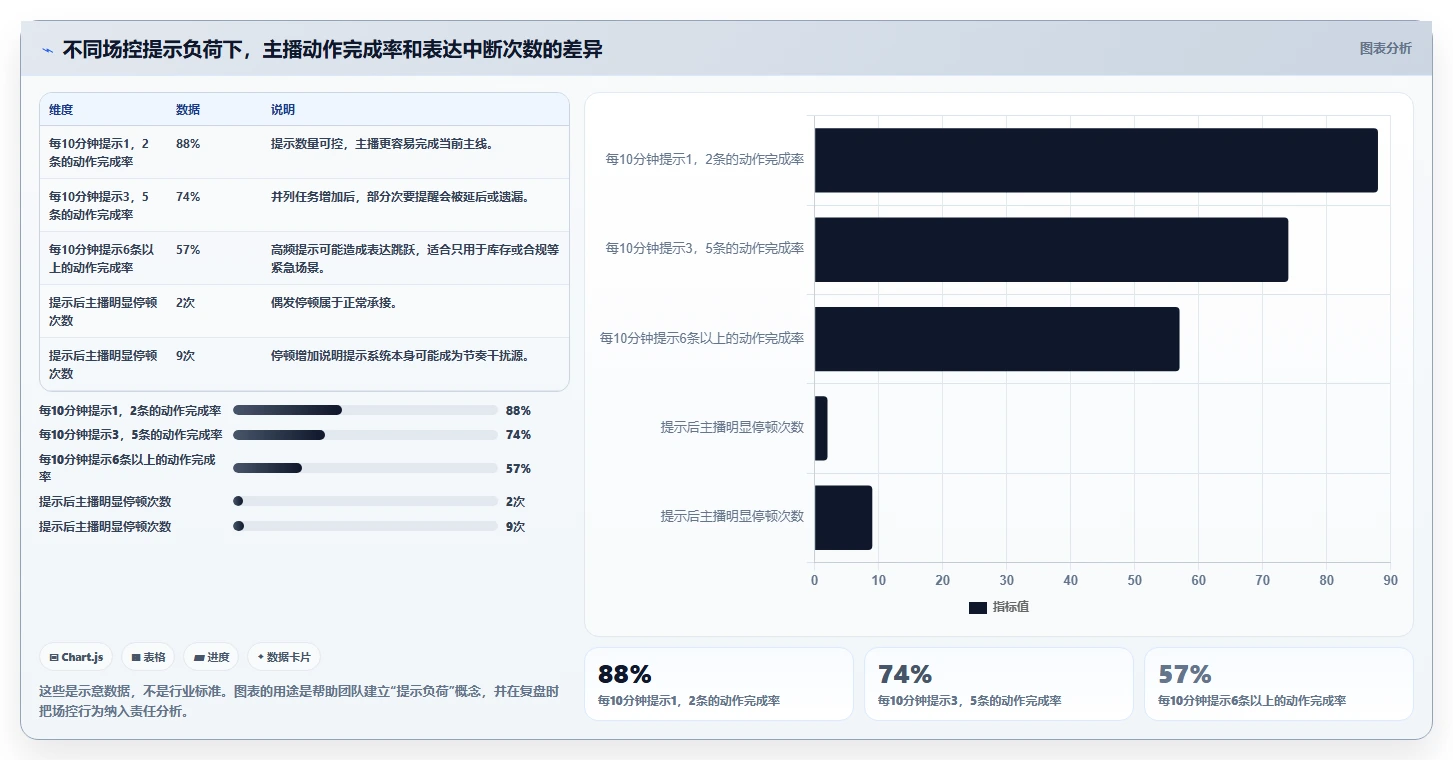Click chart y-axis label 每10分钟提示6条以上的动作完成率
Viewport: 1453px width, 760px height.
click(x=702, y=339)
